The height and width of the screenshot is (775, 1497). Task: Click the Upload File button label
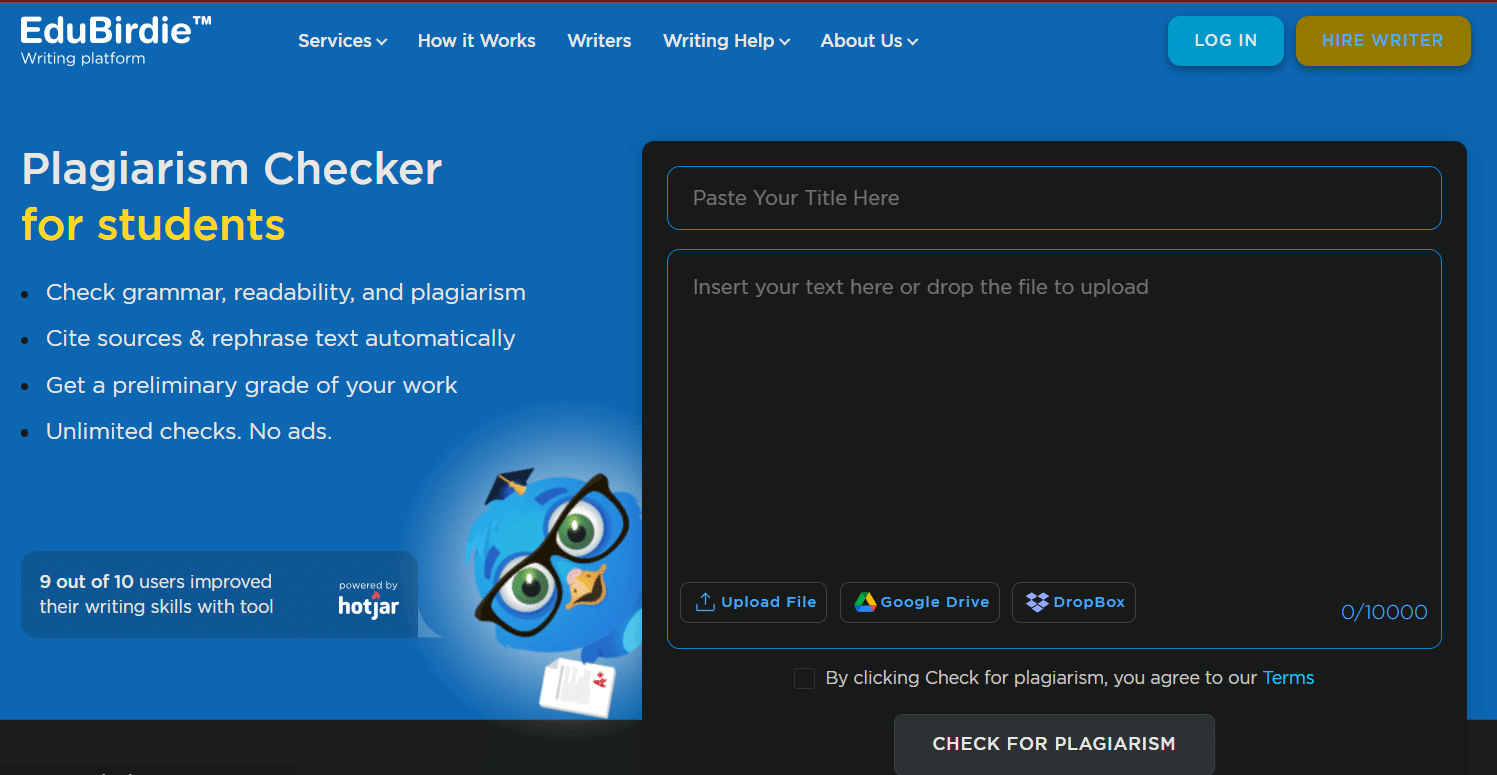[x=768, y=602]
